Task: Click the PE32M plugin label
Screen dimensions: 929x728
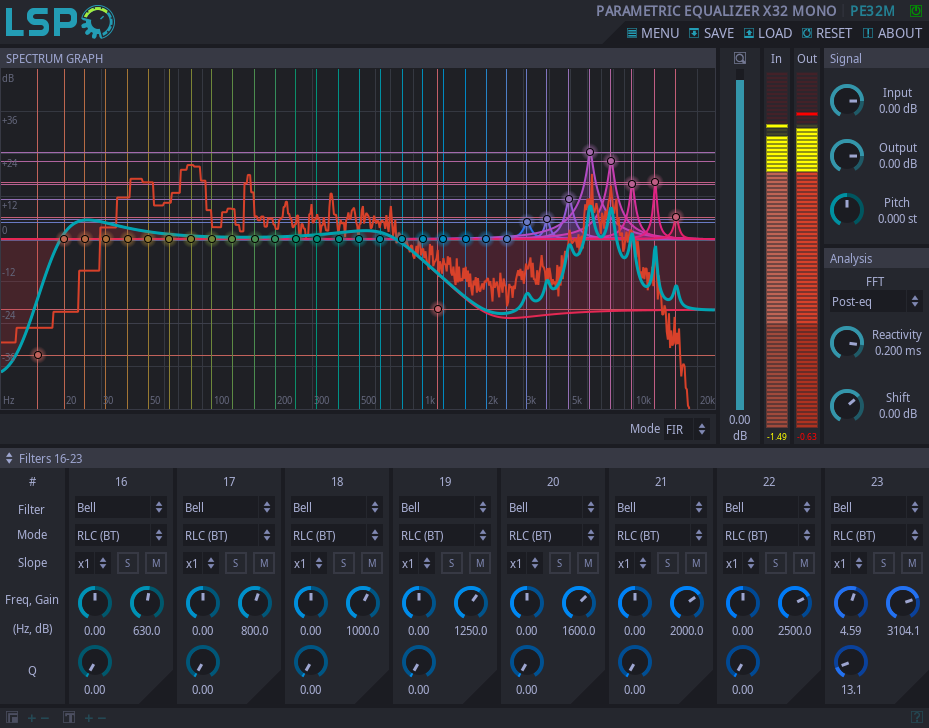Action: (x=872, y=11)
